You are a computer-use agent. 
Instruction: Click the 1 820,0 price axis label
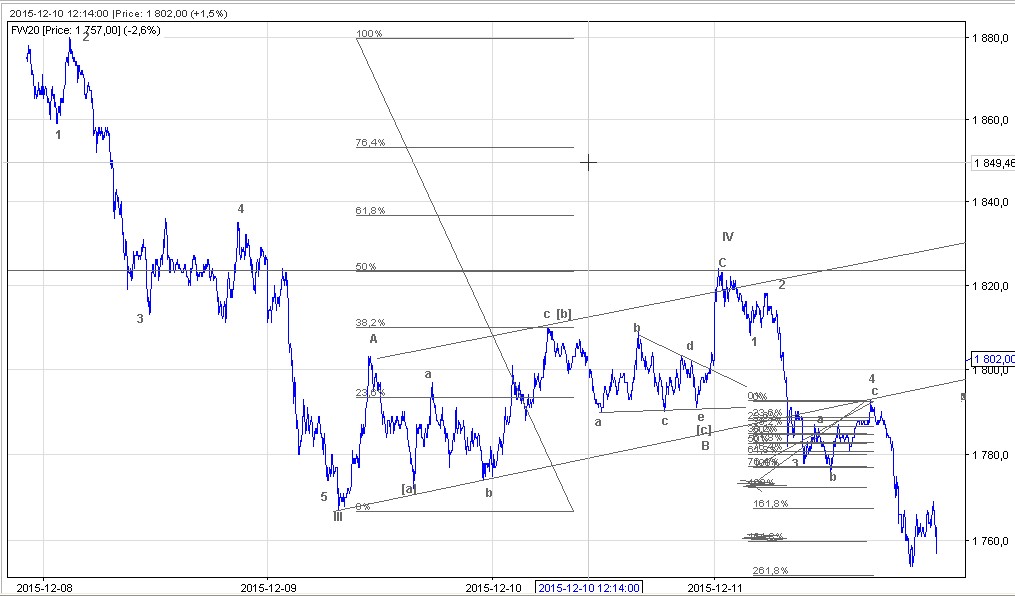[x=990, y=286]
